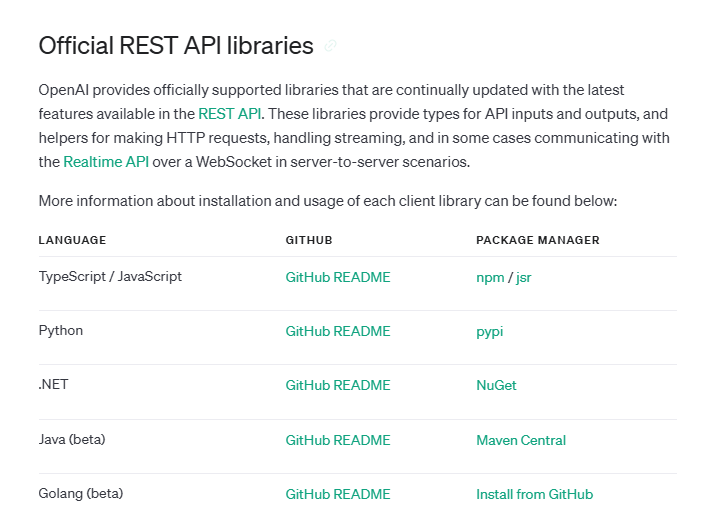Click the GITHUB column header
The image size is (706, 530).
[309, 240]
